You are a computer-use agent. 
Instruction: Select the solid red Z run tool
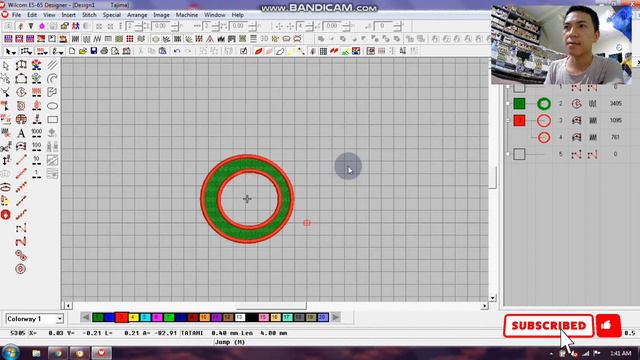coord(20,242)
